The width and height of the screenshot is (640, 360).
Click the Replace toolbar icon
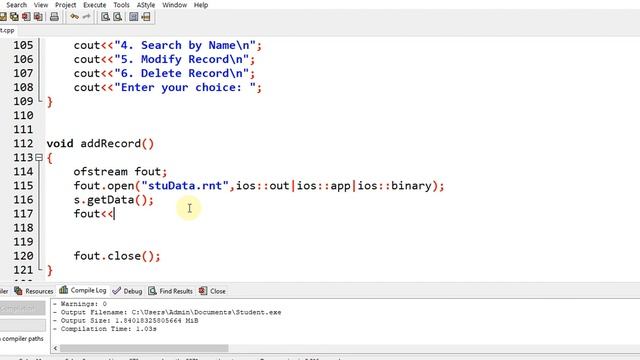coord(118,17)
